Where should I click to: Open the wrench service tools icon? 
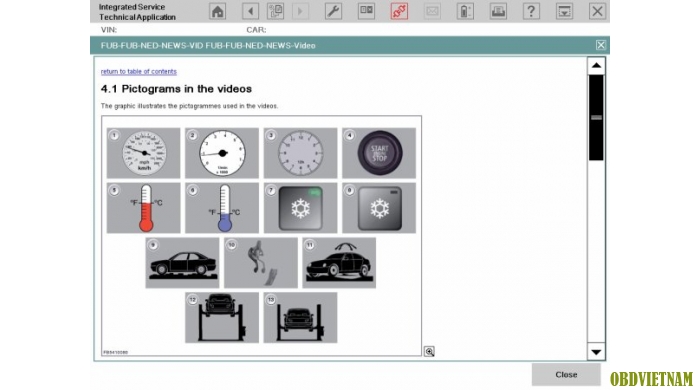click(x=333, y=11)
